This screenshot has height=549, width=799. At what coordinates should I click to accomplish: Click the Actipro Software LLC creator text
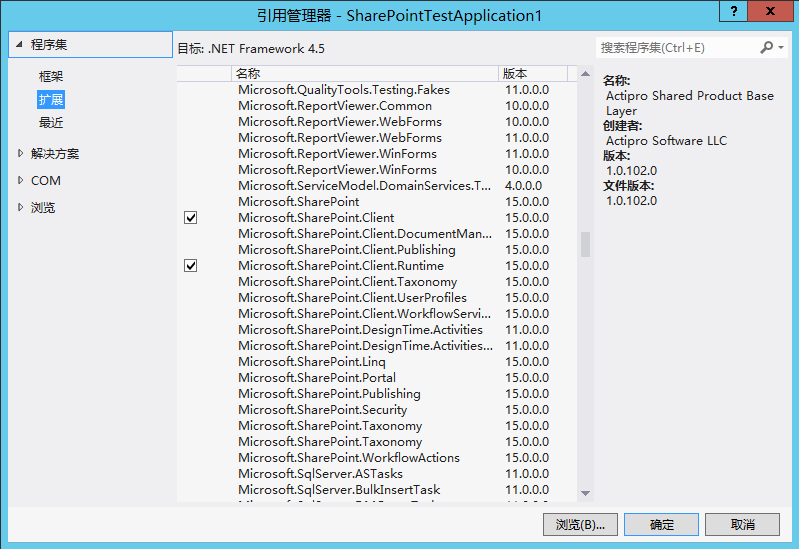coord(666,141)
